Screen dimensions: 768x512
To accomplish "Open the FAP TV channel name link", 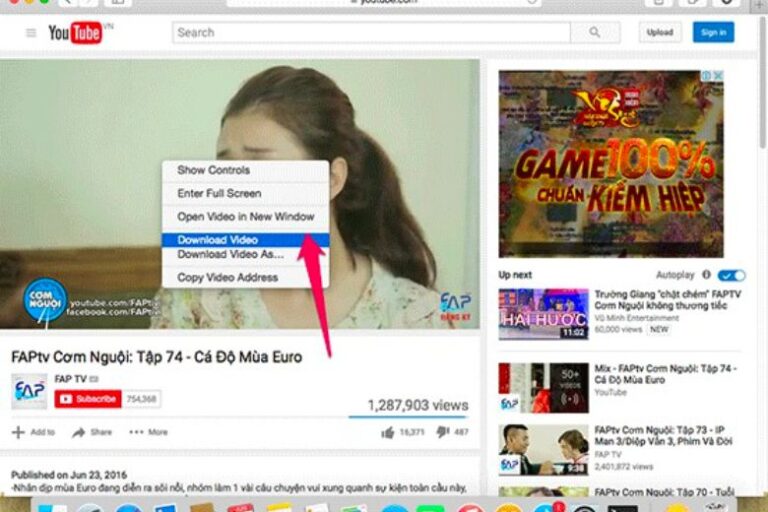I will pos(71,379).
